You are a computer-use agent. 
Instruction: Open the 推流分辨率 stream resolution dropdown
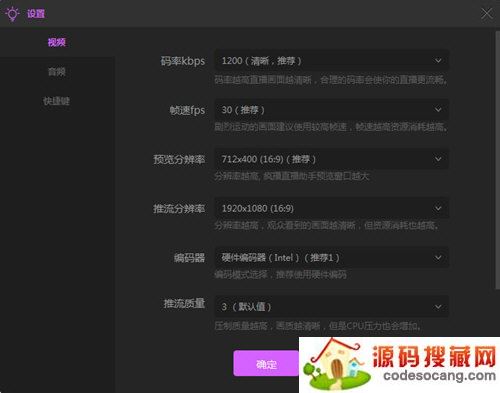coord(331,208)
